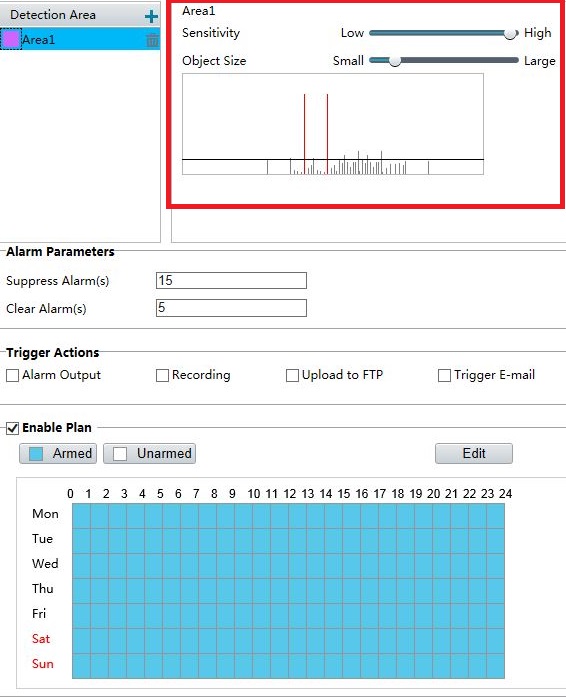The width and height of the screenshot is (566, 697).
Task: Enable the Trigger E-mail option
Action: (444, 376)
